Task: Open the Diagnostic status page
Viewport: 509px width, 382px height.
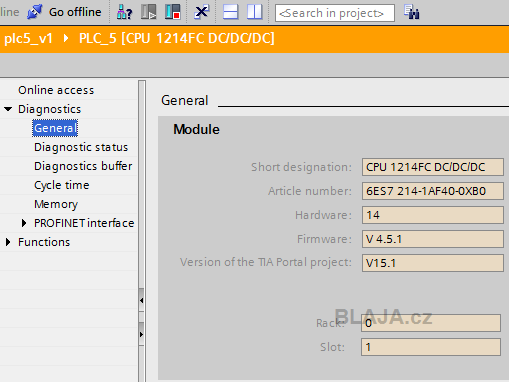Action: [81, 147]
